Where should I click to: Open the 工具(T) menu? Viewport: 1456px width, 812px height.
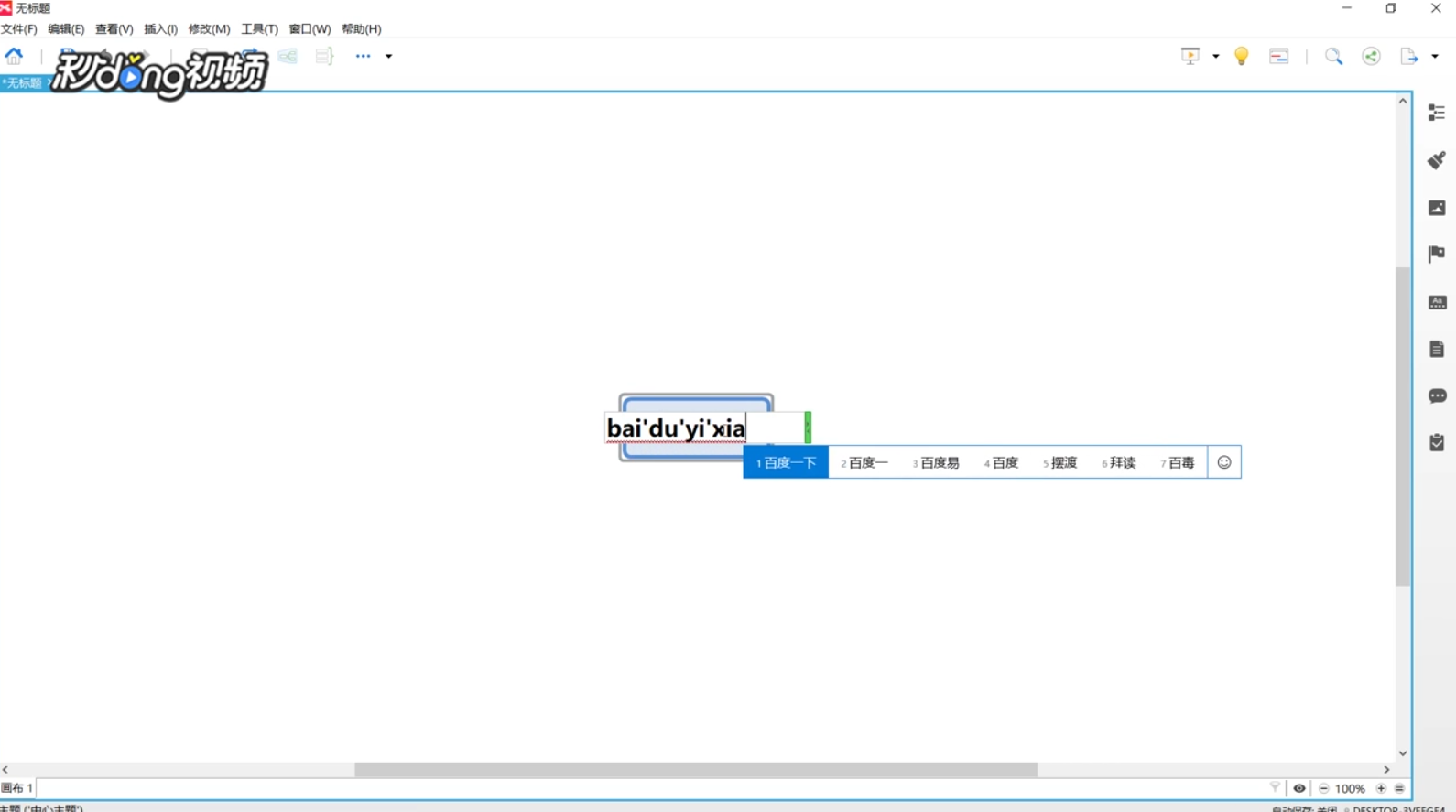click(x=259, y=29)
